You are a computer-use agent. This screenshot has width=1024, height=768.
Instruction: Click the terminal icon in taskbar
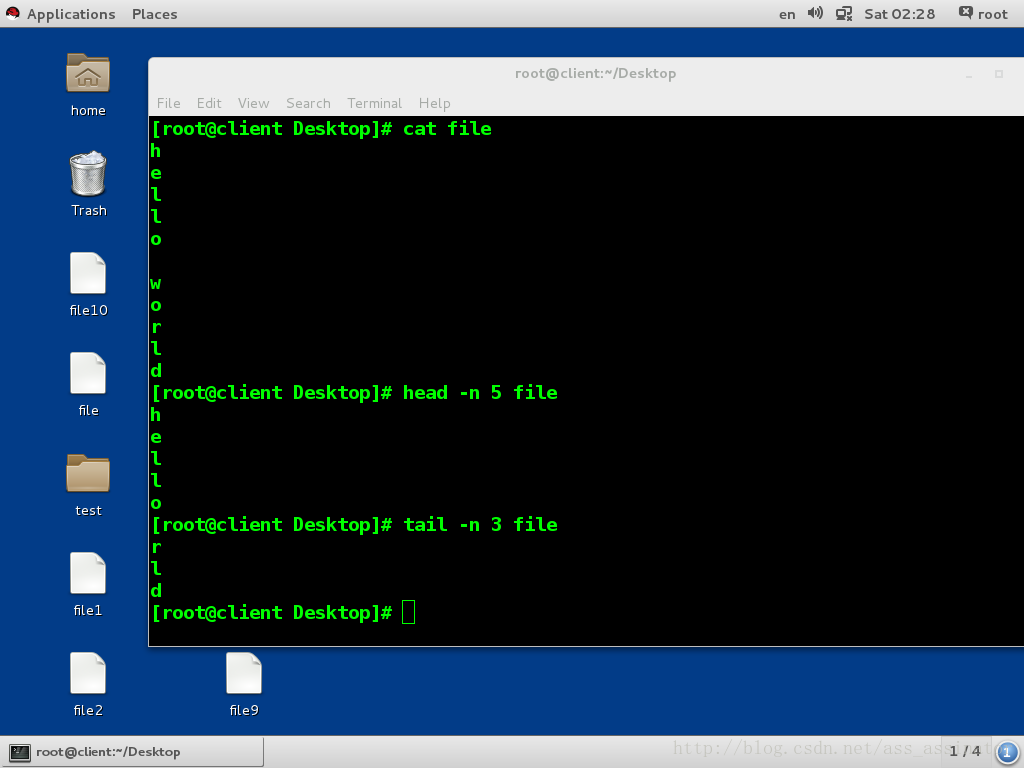(20, 752)
